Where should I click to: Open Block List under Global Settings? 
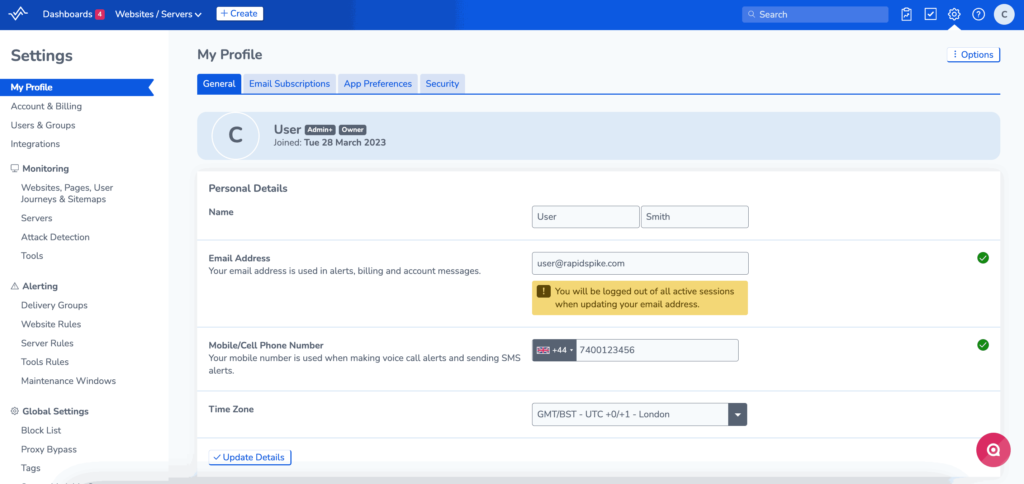coord(41,430)
